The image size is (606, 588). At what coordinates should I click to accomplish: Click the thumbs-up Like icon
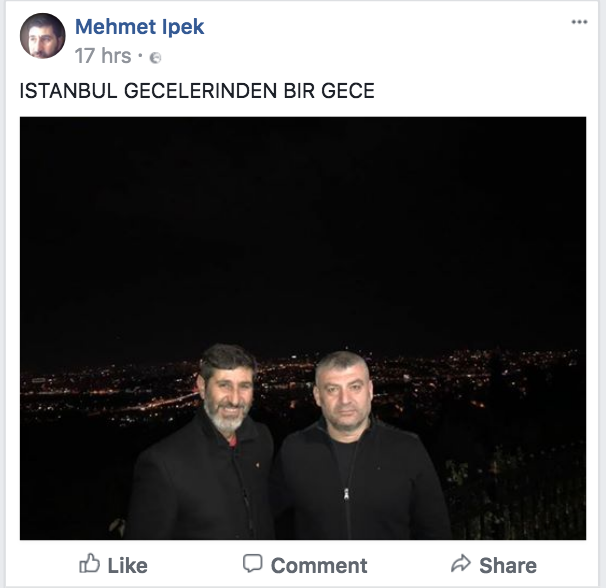(89, 563)
